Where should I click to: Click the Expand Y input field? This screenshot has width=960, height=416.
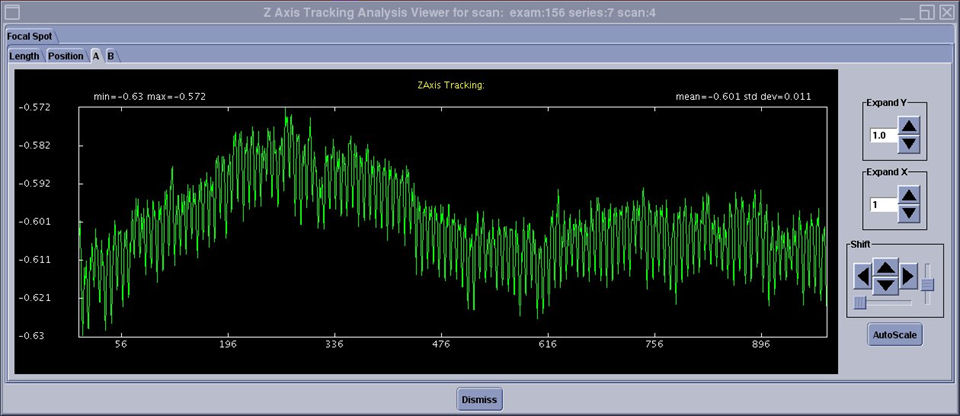(882, 136)
